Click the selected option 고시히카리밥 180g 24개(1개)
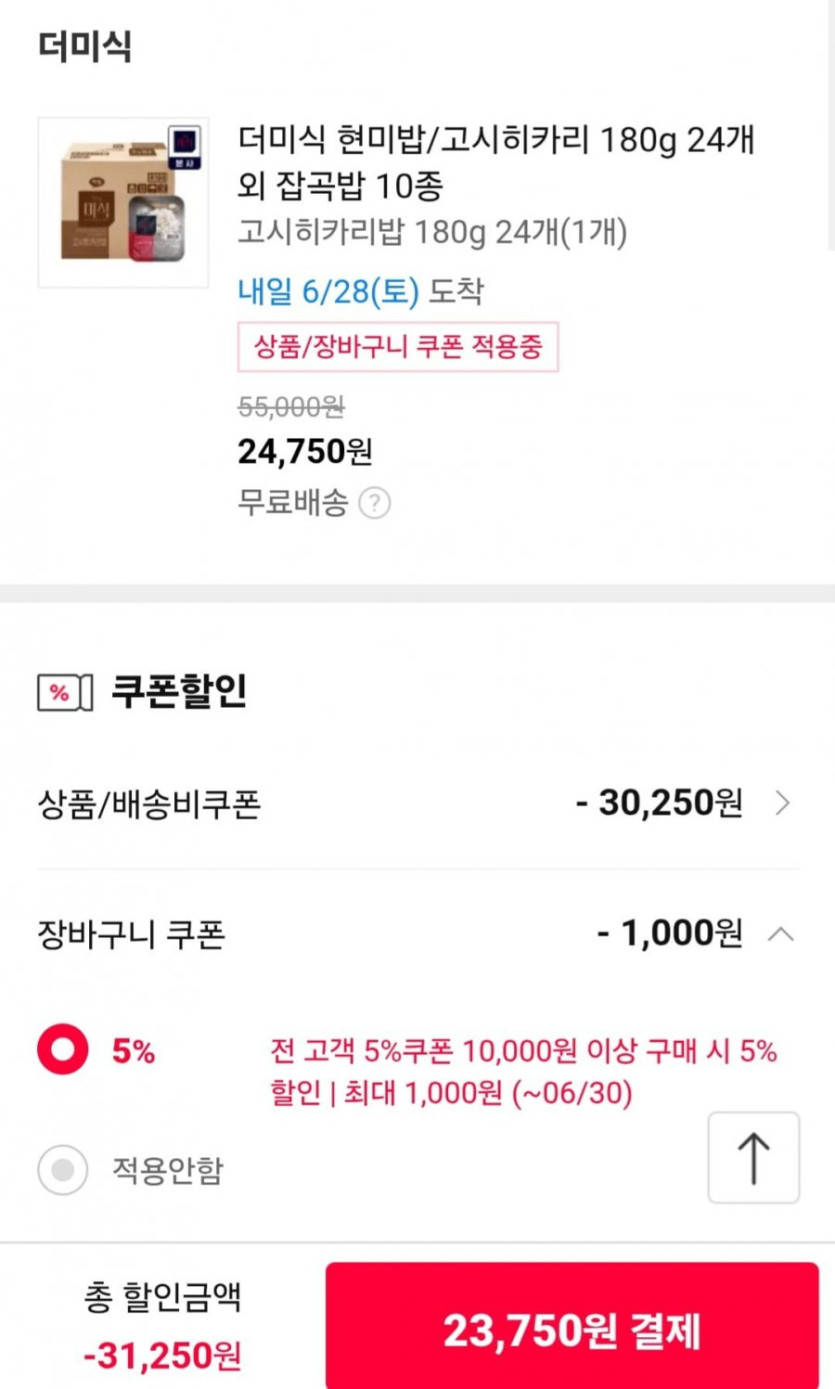 pyautogui.click(x=431, y=233)
